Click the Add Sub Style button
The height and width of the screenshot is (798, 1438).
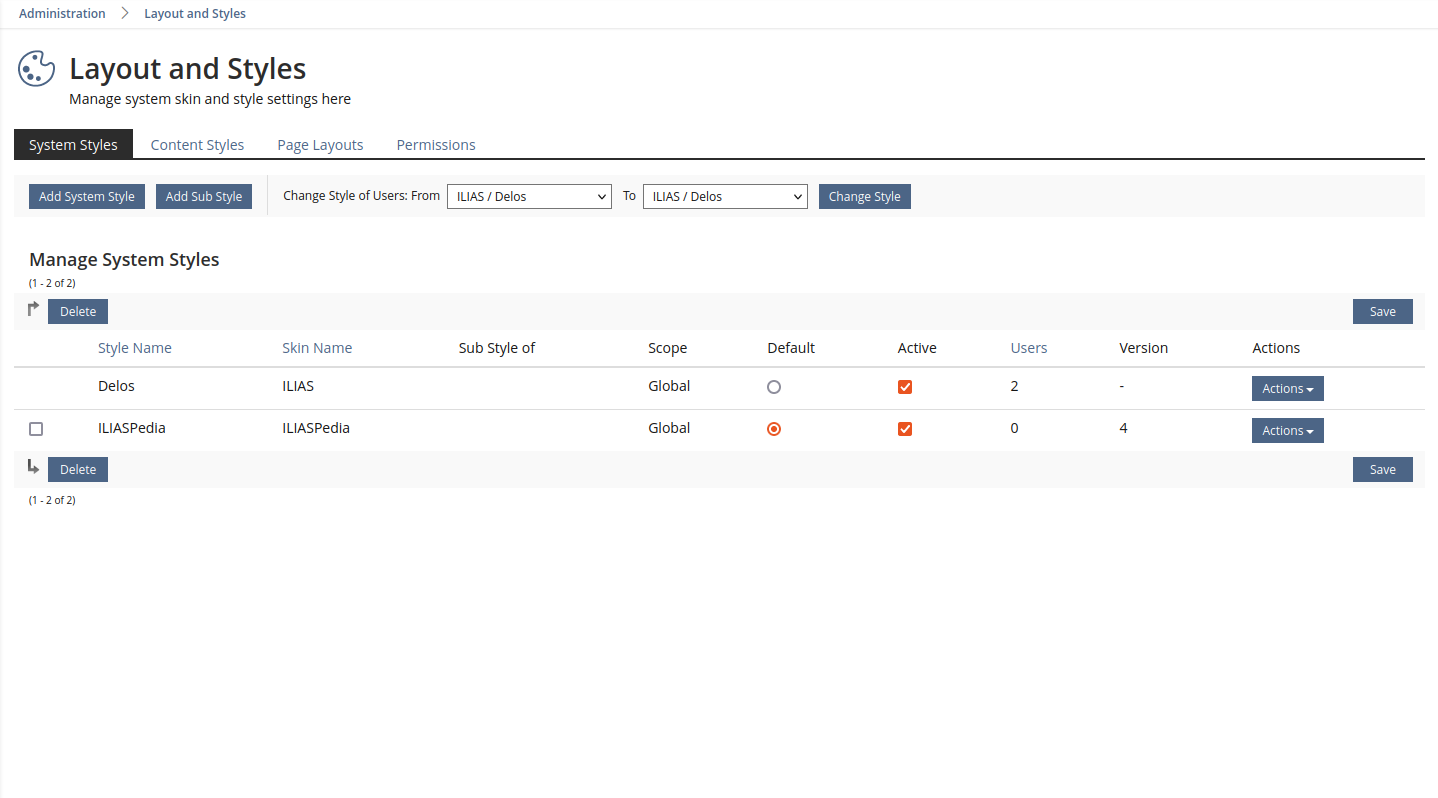[x=204, y=196]
